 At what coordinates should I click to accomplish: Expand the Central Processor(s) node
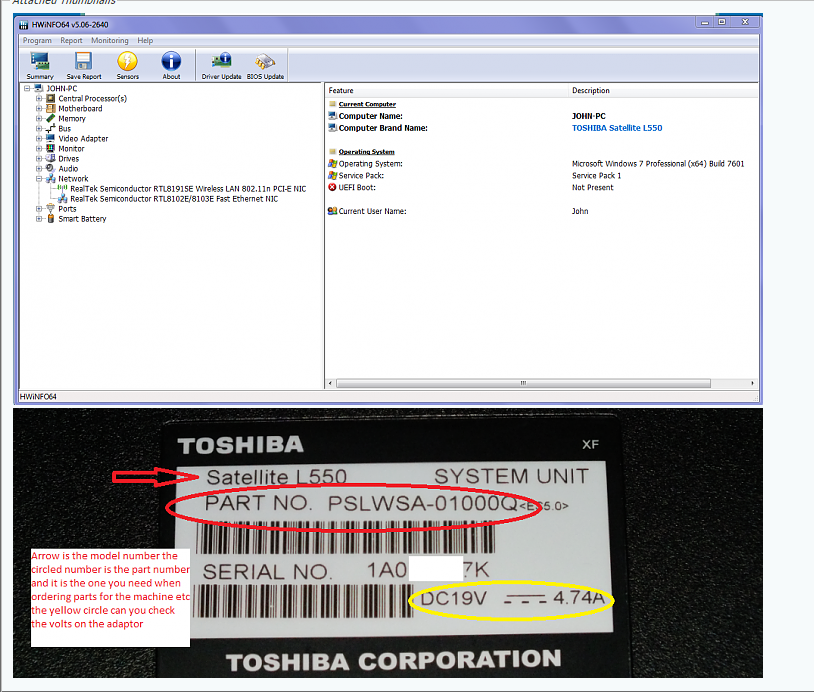pyautogui.click(x=39, y=98)
